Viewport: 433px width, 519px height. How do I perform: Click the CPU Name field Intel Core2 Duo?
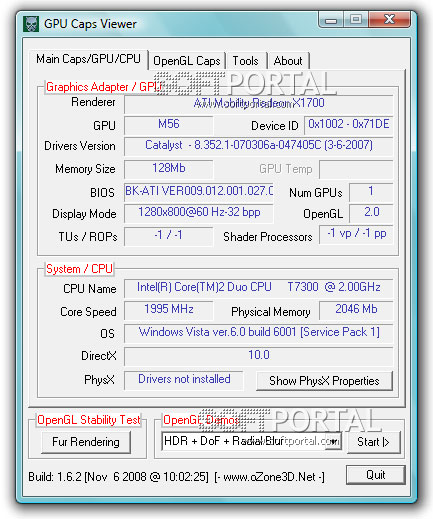(259, 288)
